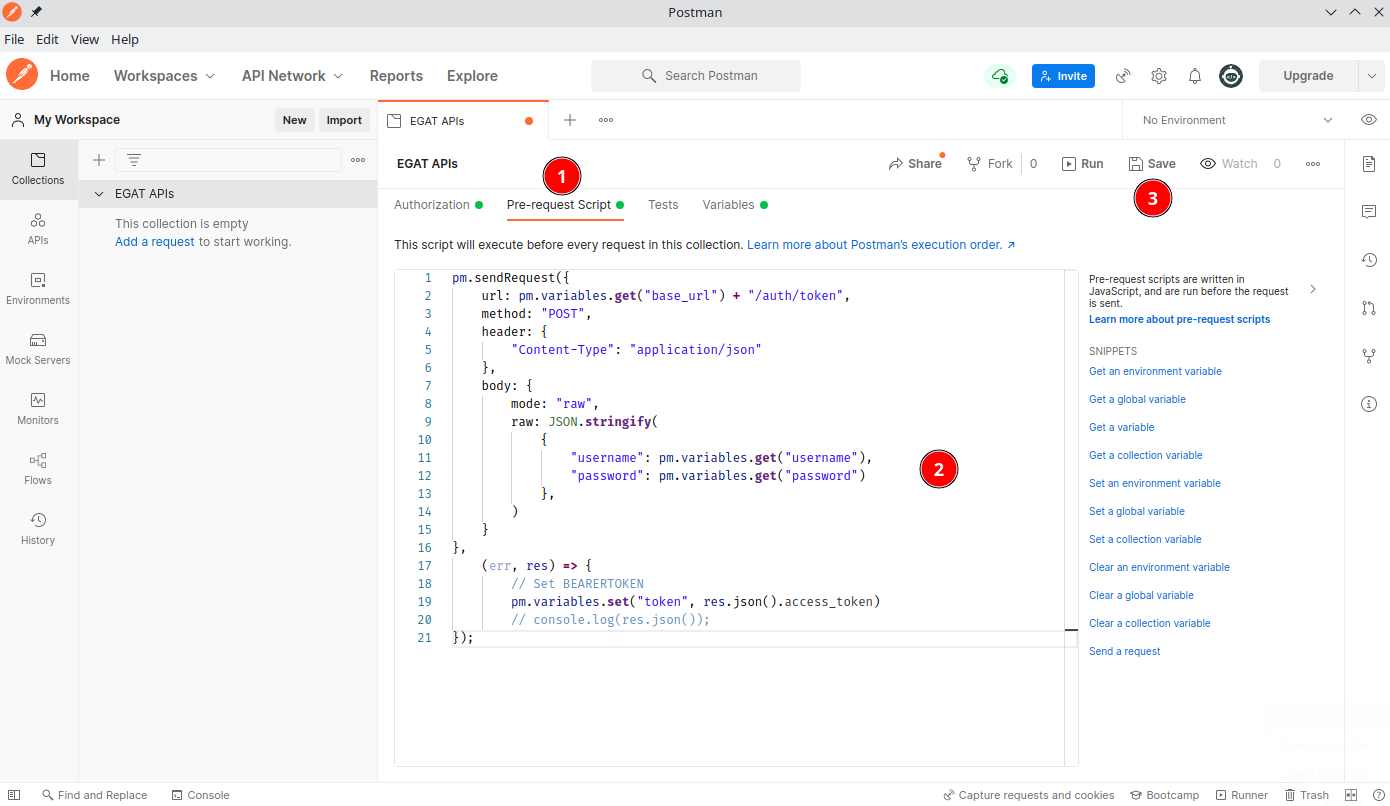Open the settings gear icon
Screen dimensions: 1390x806
click(1159, 76)
